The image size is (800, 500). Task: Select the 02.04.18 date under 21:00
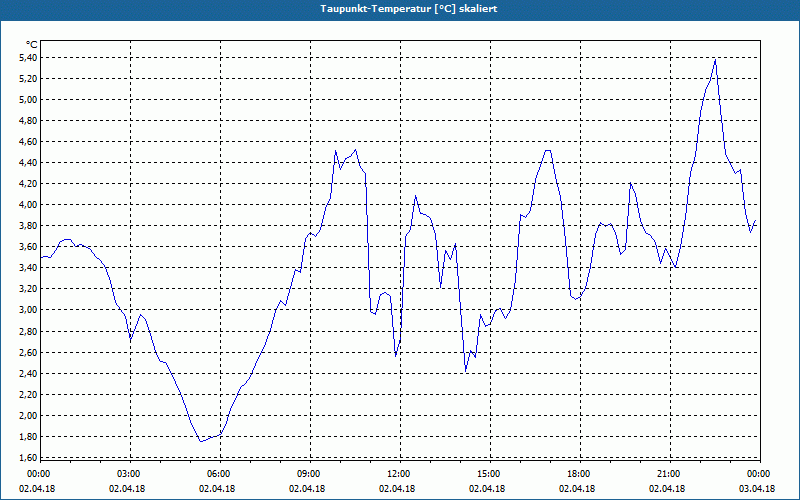tap(667, 488)
